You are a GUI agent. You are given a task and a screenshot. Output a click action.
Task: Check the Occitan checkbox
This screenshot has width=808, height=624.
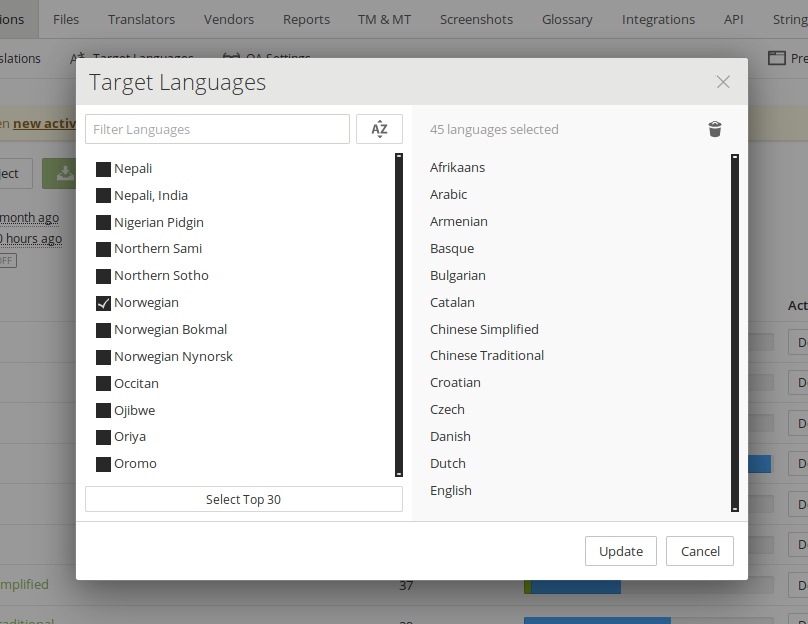(103, 383)
